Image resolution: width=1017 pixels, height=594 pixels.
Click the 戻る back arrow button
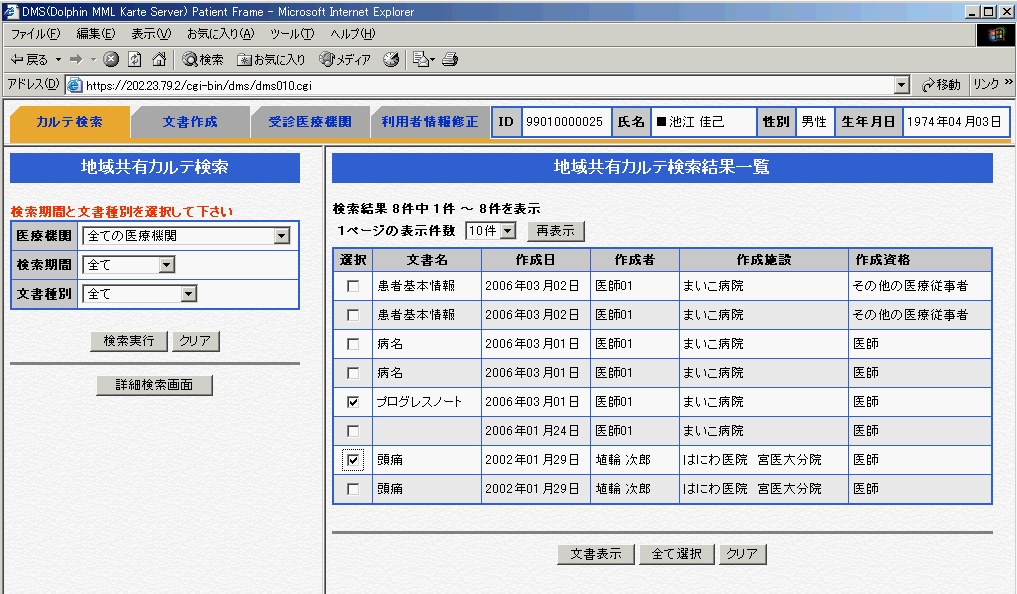click(30, 59)
